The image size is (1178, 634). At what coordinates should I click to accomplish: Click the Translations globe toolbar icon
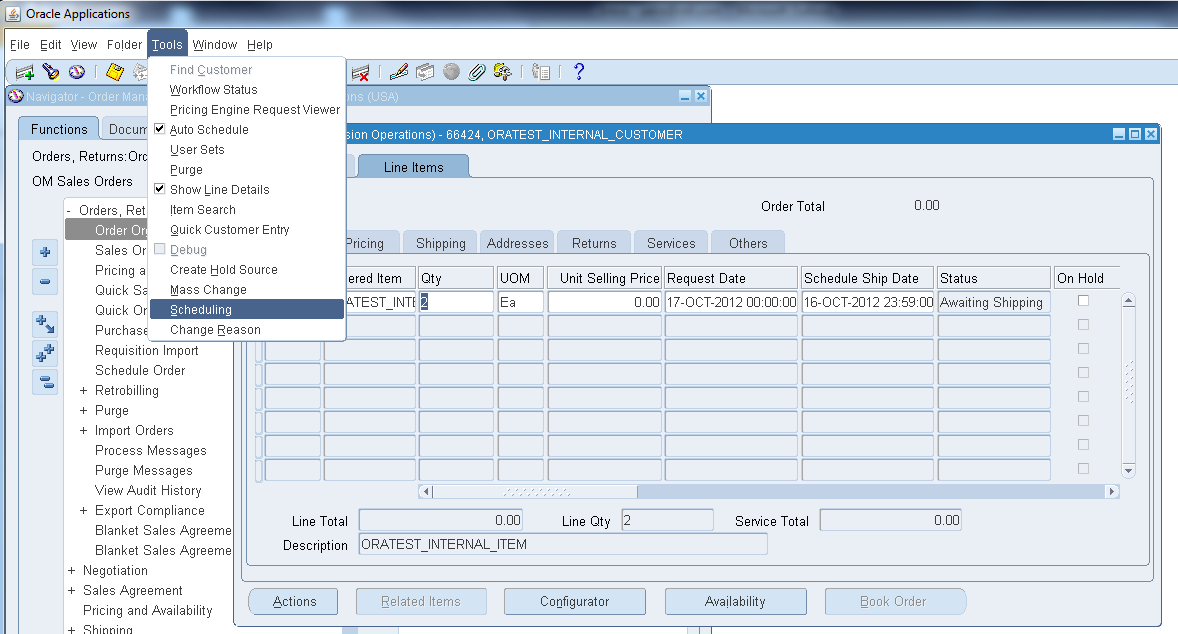click(x=451, y=72)
